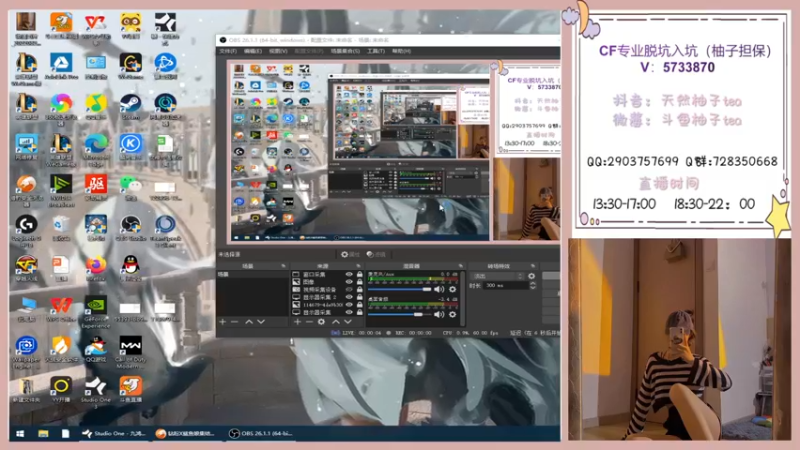Screen dimensions: 800x450
Task: Click the 滤镜 filters button
Action: pos(376,254)
